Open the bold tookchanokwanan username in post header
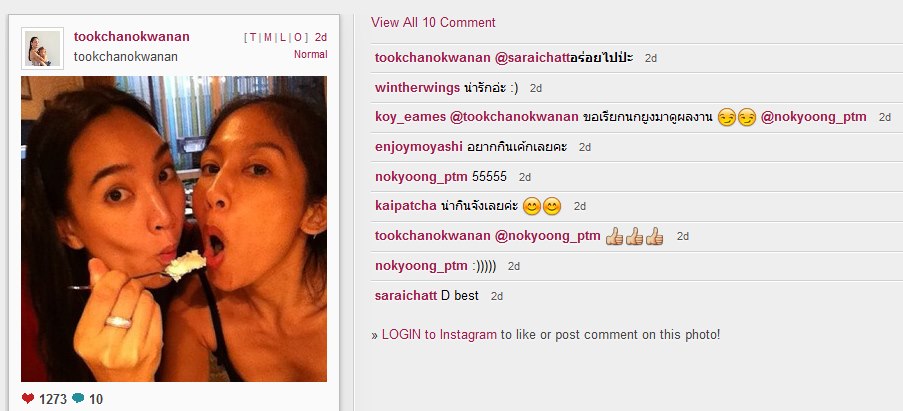The width and height of the screenshot is (903, 411). click(x=132, y=37)
